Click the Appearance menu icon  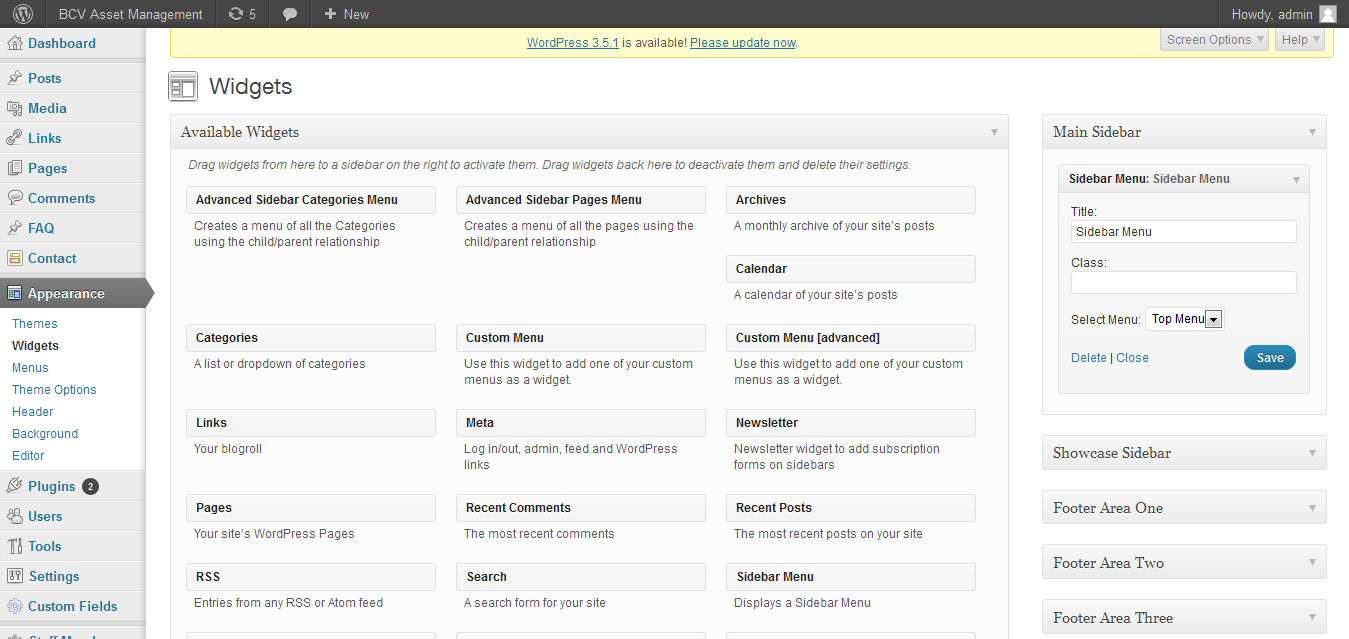tap(14, 293)
